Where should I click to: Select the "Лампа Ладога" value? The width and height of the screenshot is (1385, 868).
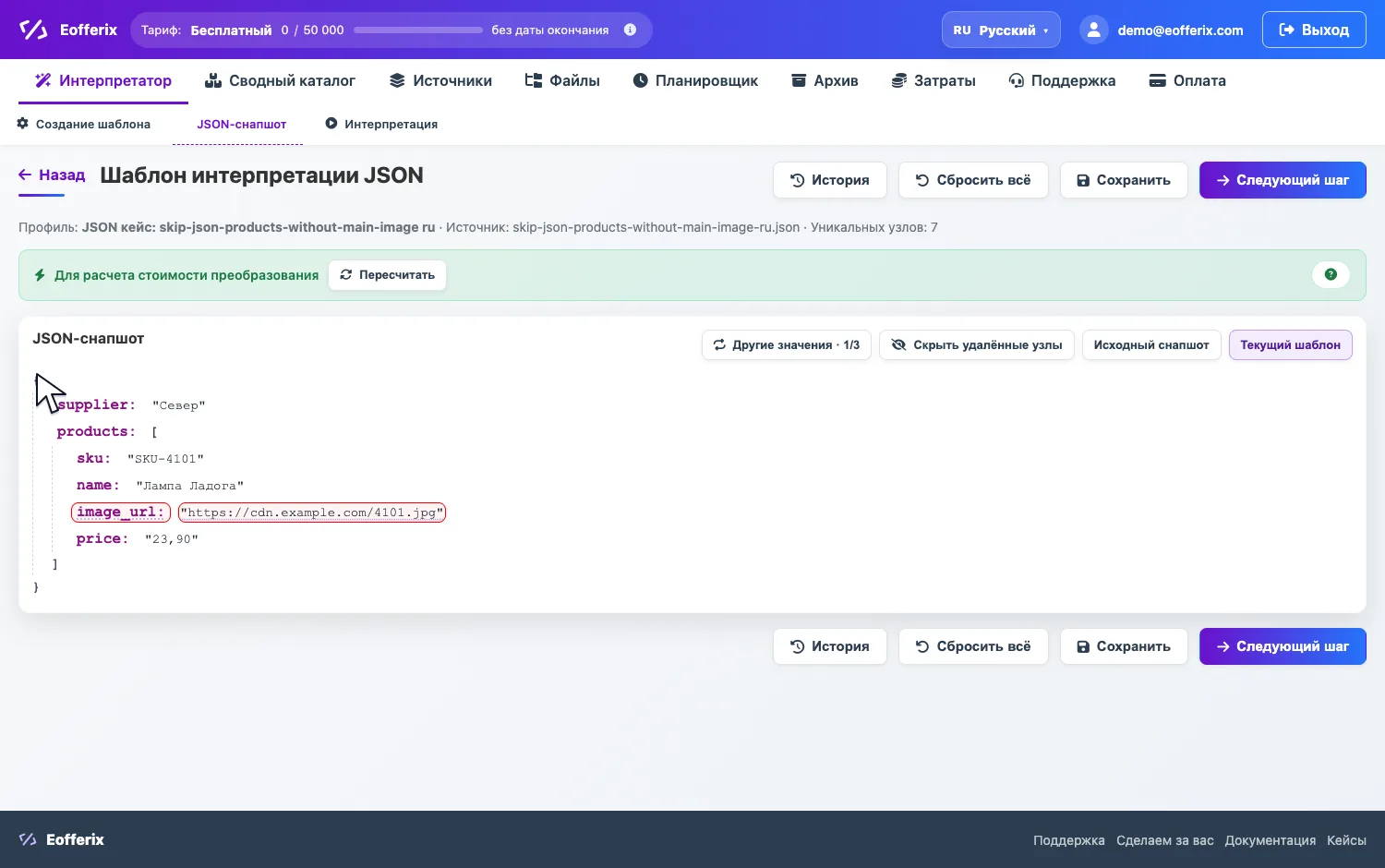pos(190,486)
